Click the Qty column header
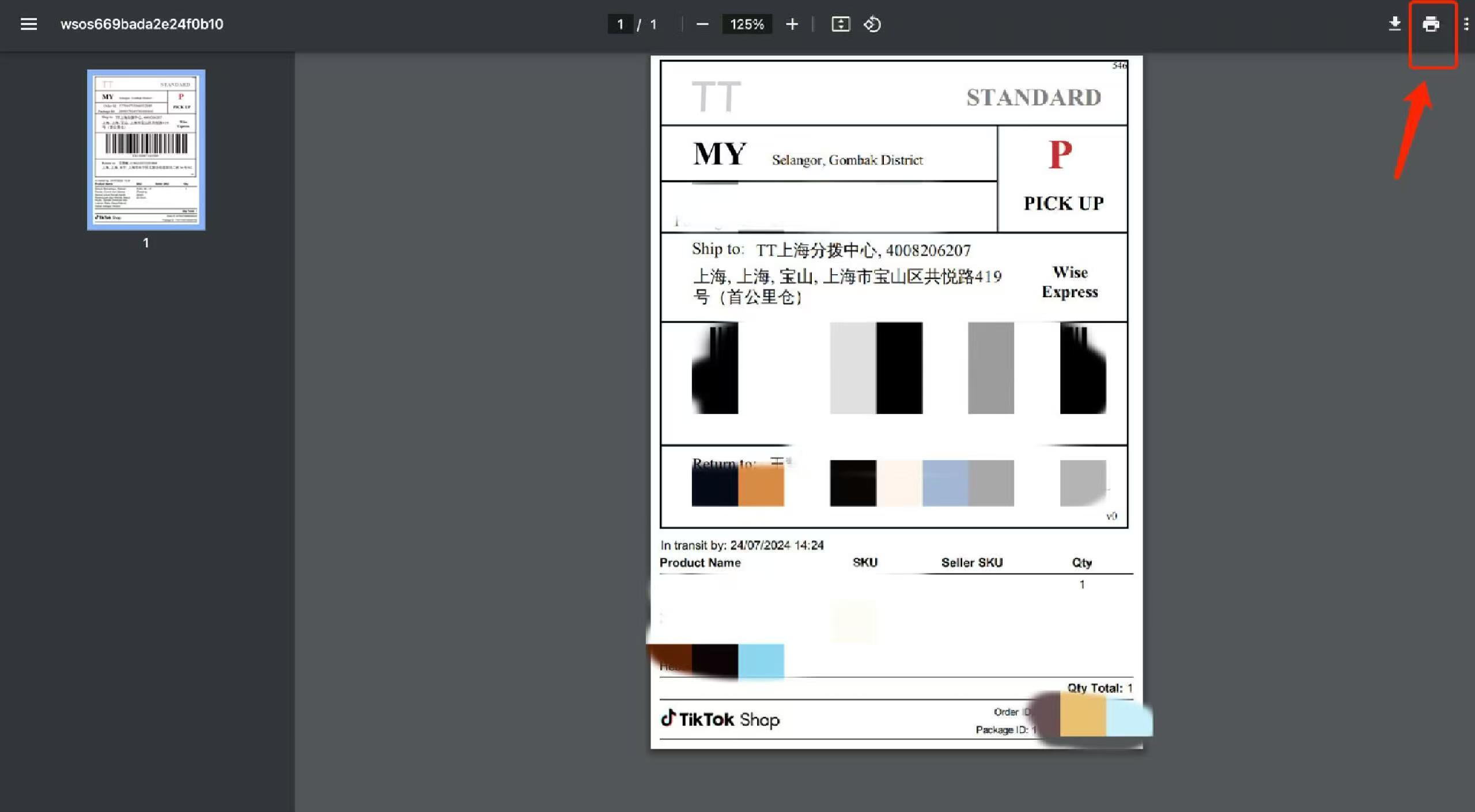This screenshot has height=812, width=1475. point(1082,563)
